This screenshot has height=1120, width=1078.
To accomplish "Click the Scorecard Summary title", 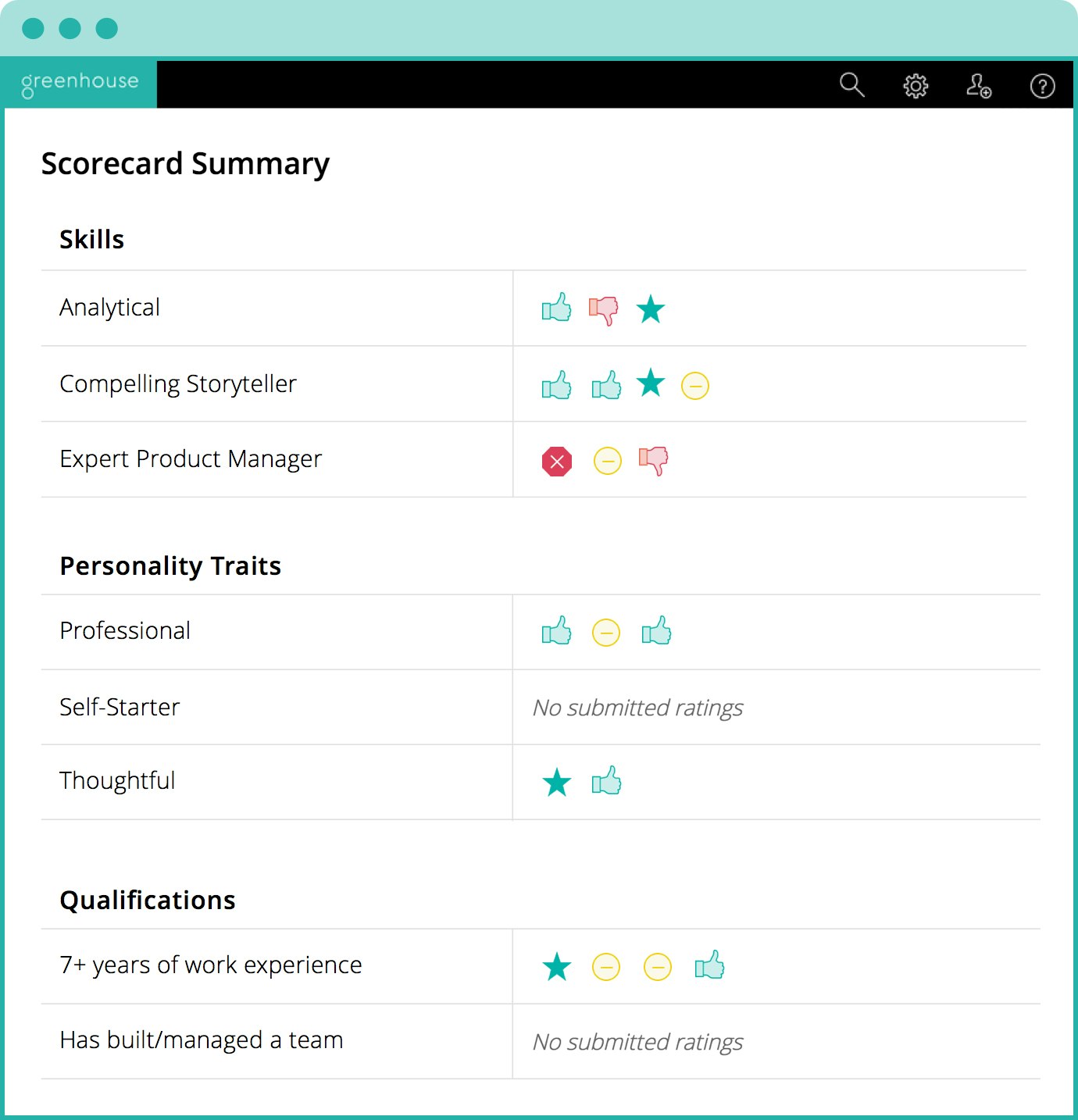I will click(185, 164).
